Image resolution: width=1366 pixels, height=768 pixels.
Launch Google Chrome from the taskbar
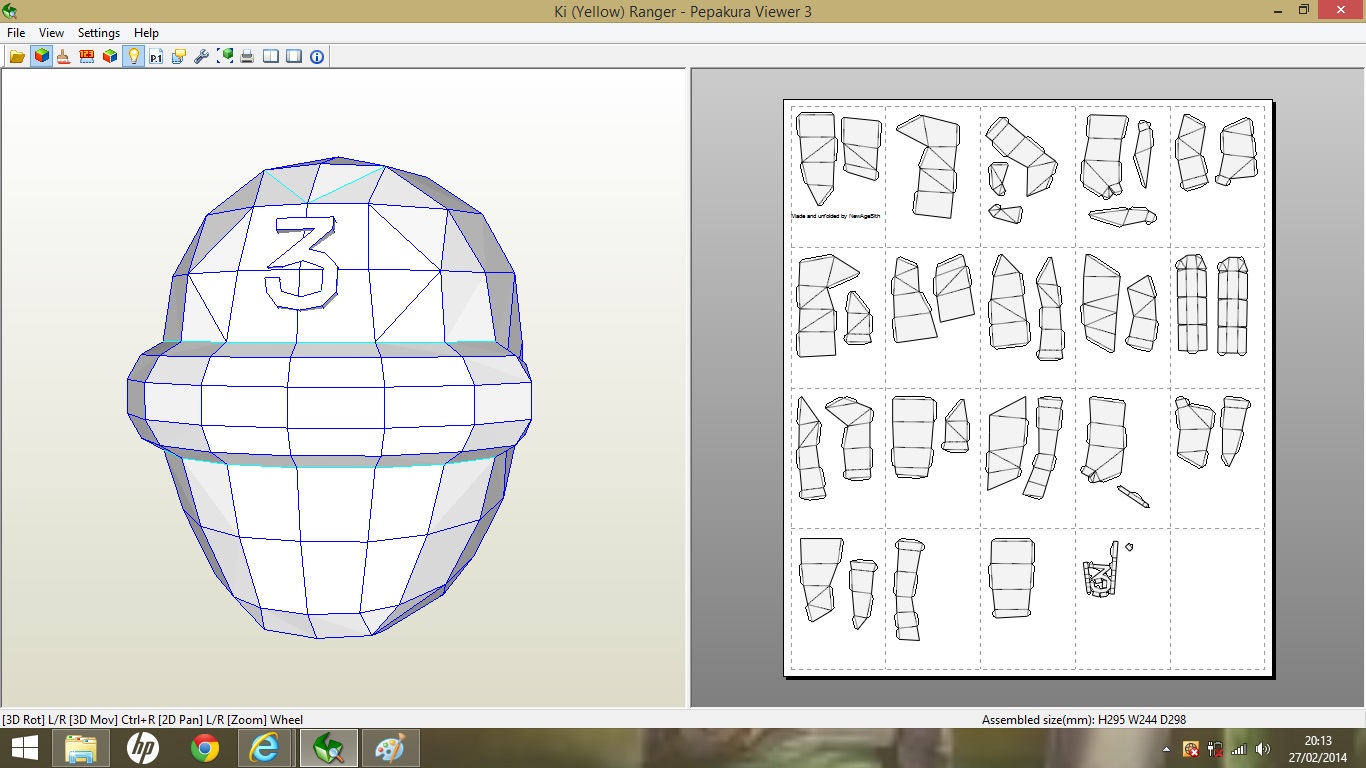click(205, 748)
